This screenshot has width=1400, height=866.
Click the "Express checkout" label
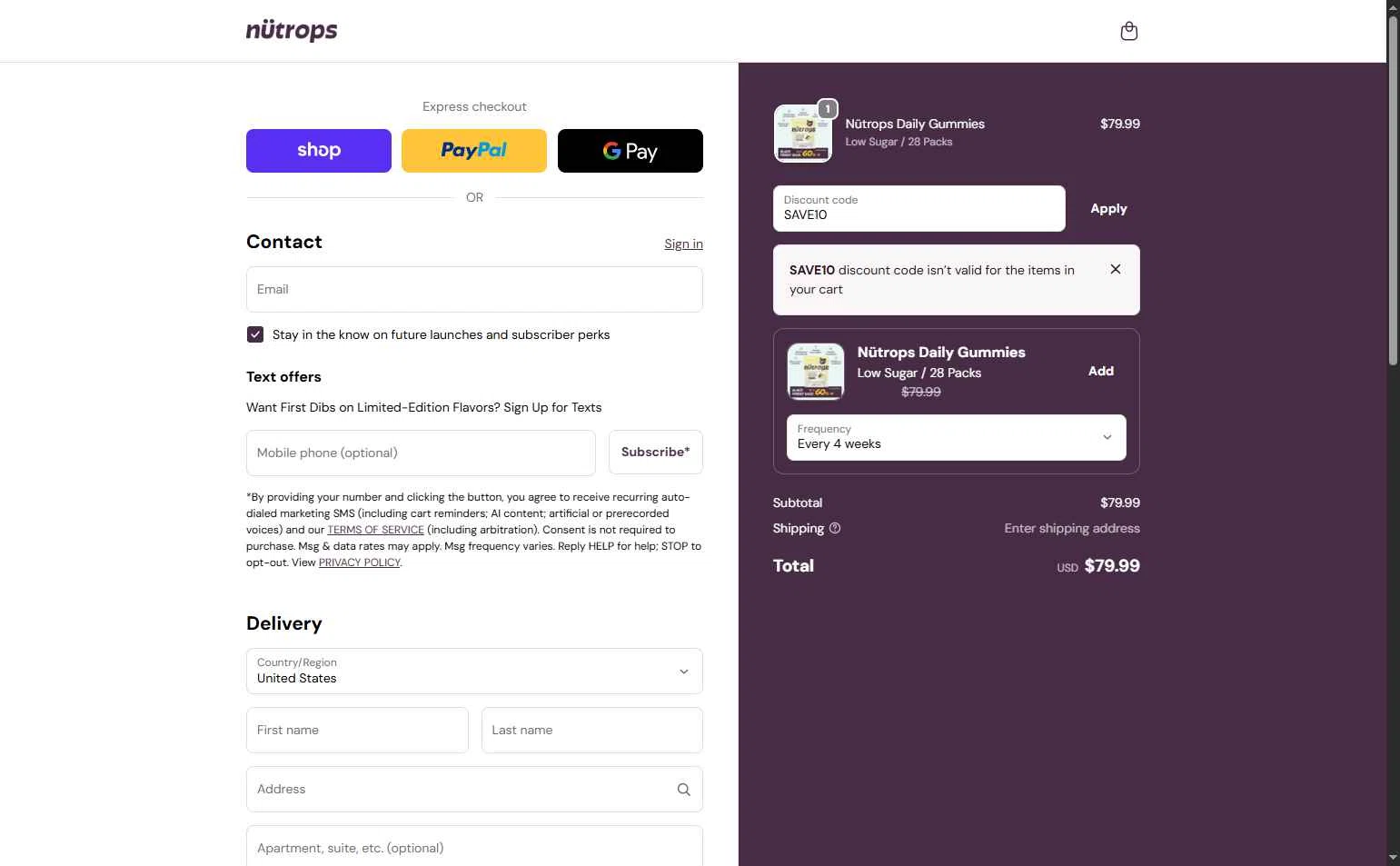474,106
